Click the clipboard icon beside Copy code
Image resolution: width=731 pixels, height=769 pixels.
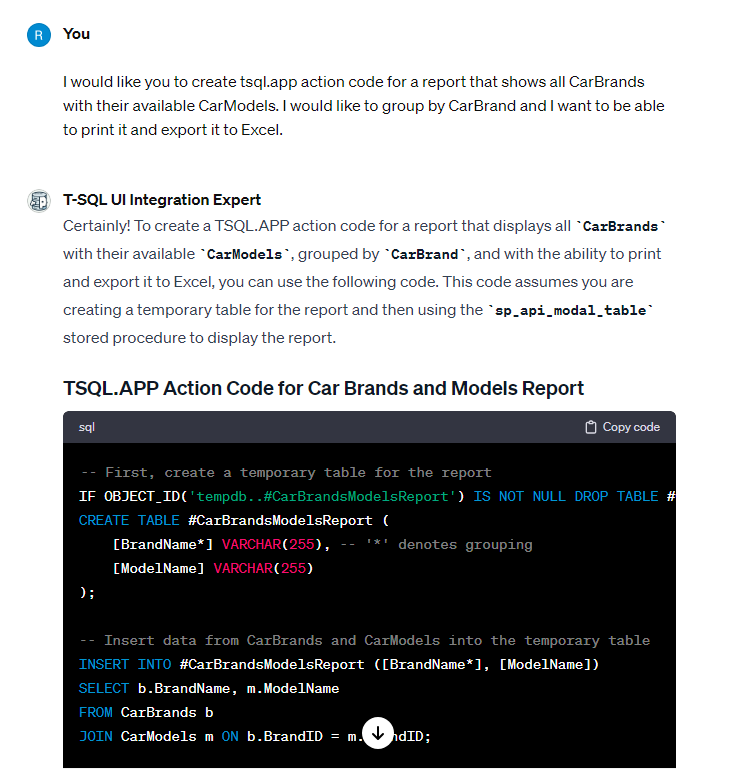coord(591,427)
